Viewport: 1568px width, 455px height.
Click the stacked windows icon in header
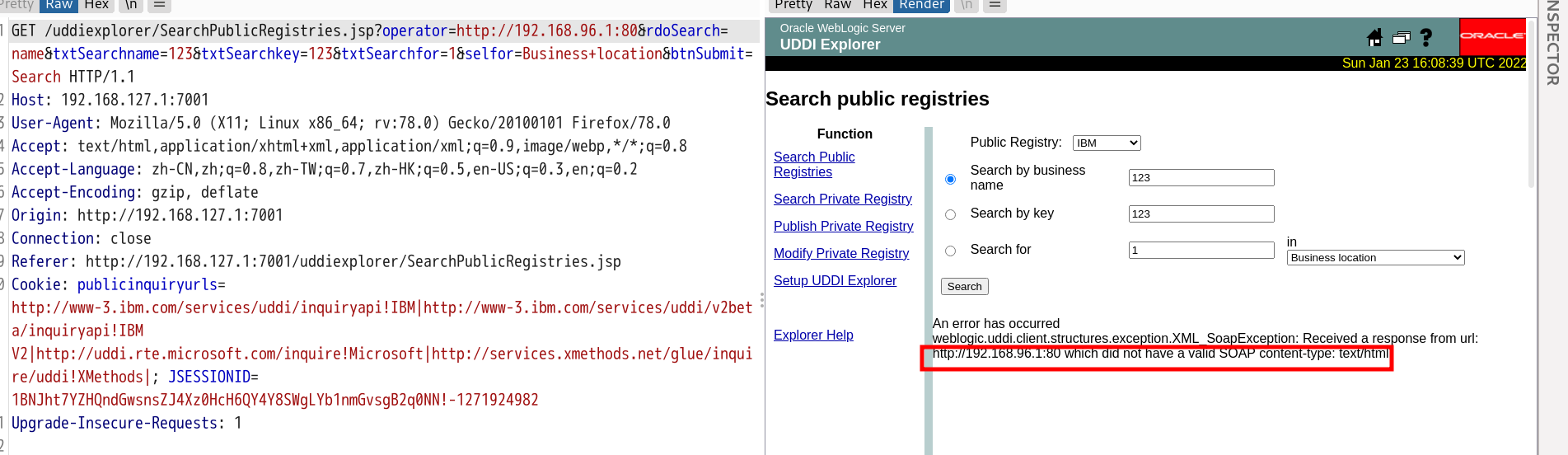[x=1401, y=37]
